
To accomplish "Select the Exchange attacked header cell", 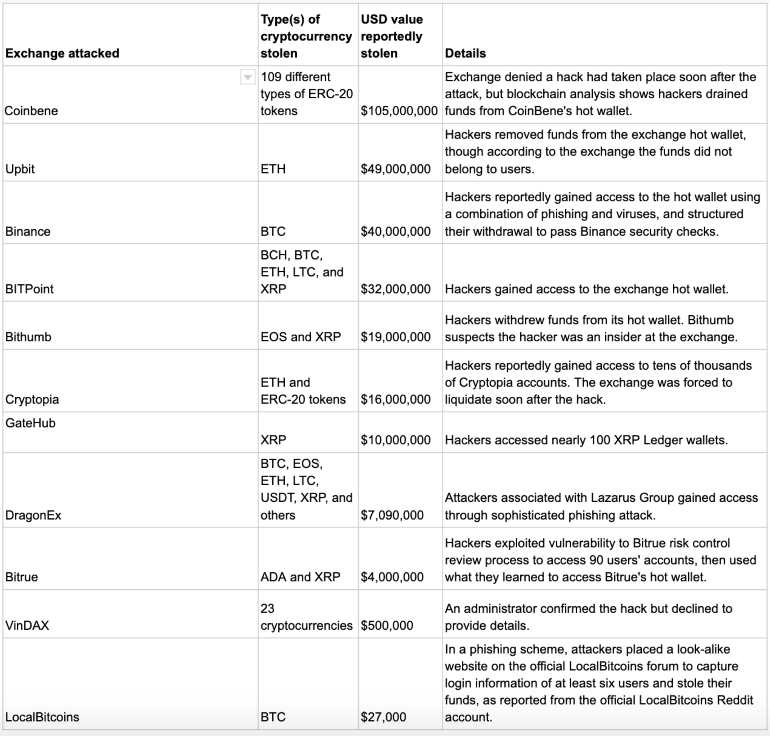I will (x=130, y=35).
